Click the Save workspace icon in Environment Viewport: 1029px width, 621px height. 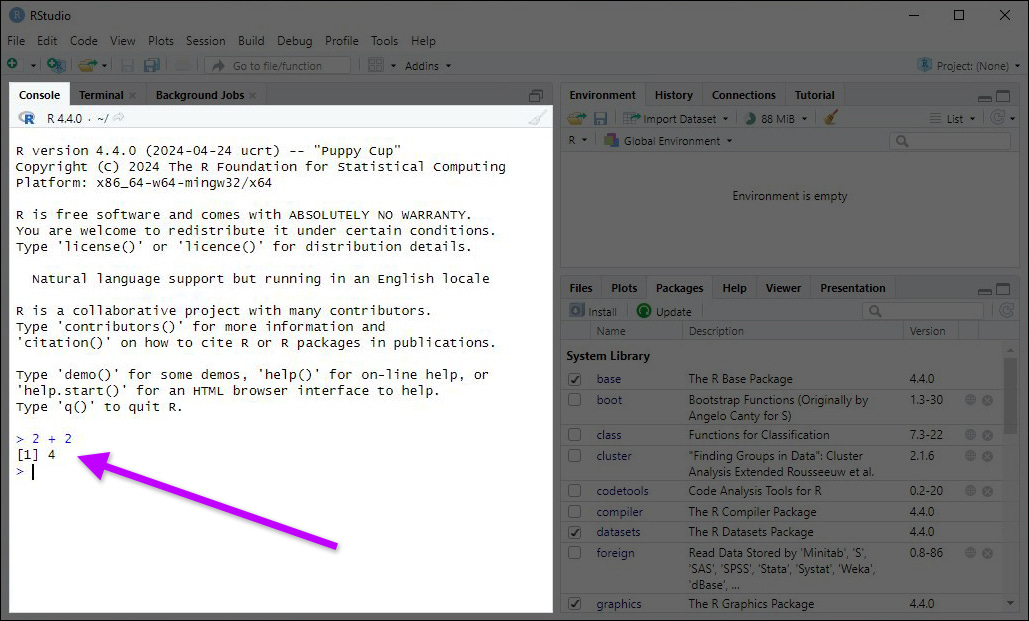tap(600, 118)
